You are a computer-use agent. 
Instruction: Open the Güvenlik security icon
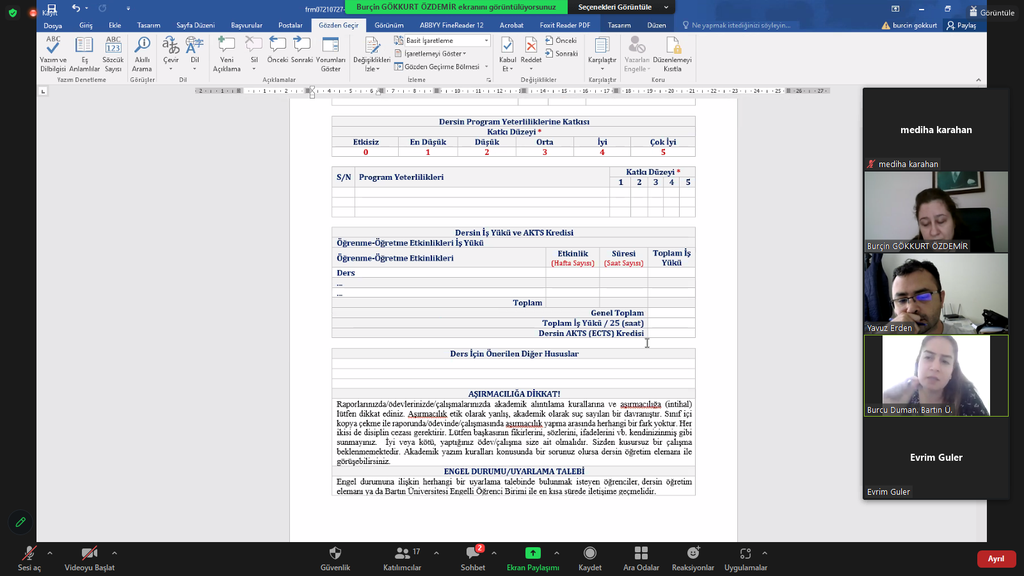coord(335,554)
